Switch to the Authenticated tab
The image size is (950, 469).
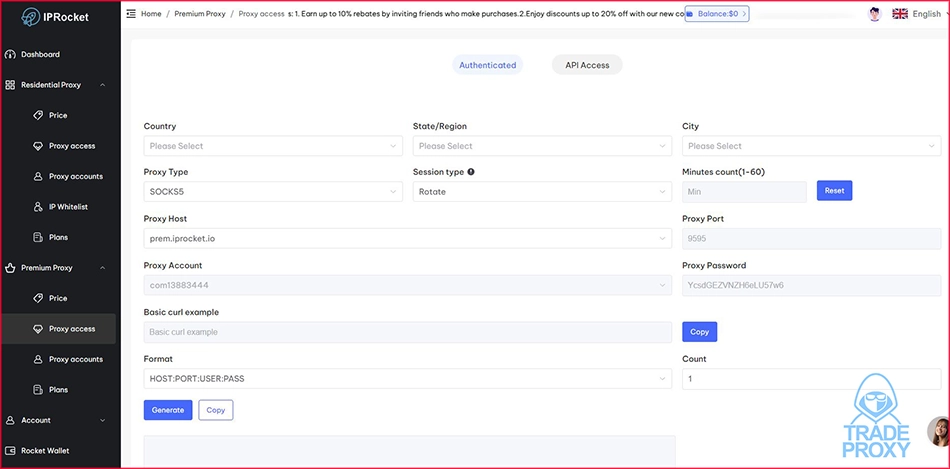click(x=488, y=65)
